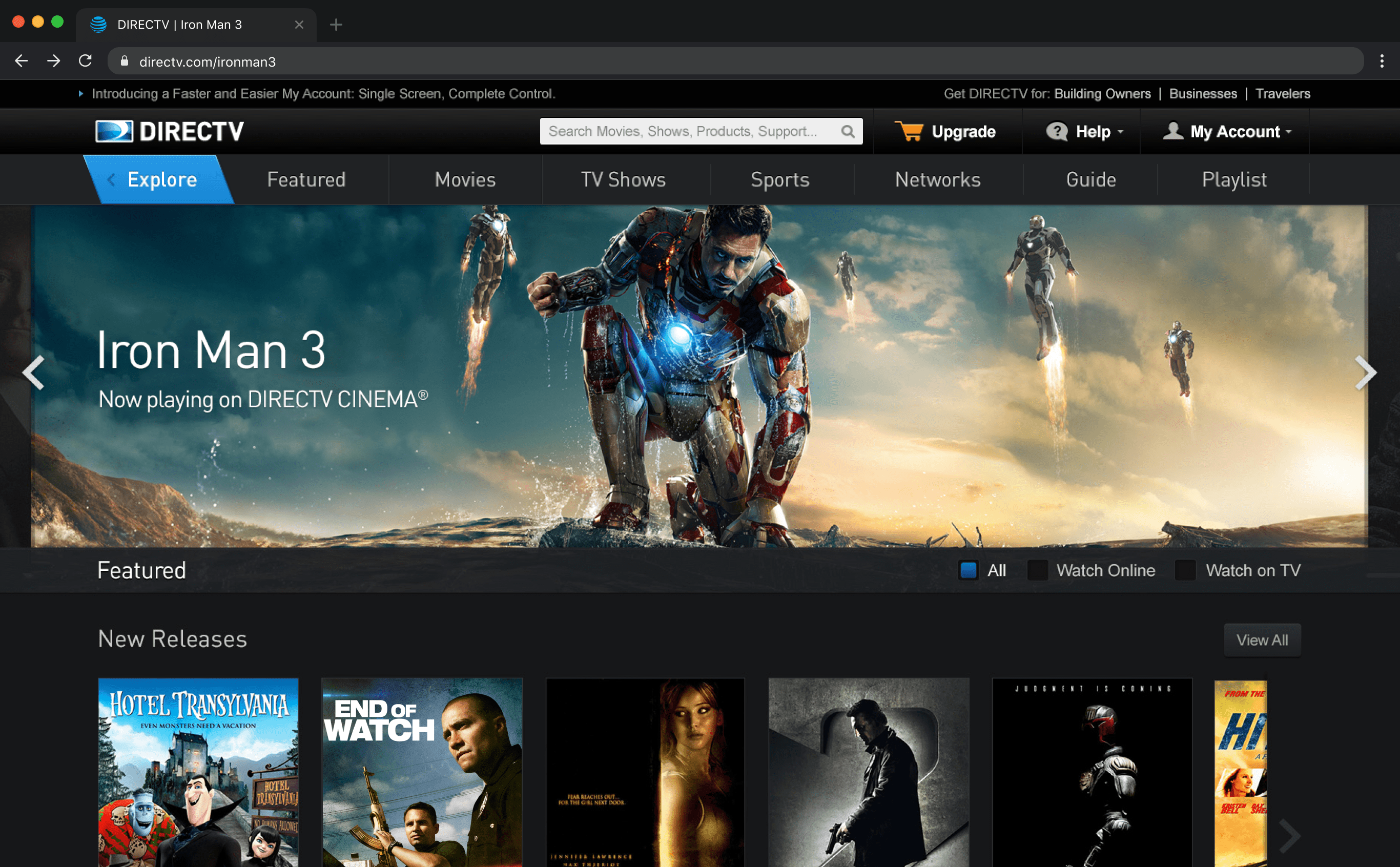The image size is (1400, 867).
Task: Show the previous carousel slide
Action: [x=34, y=373]
